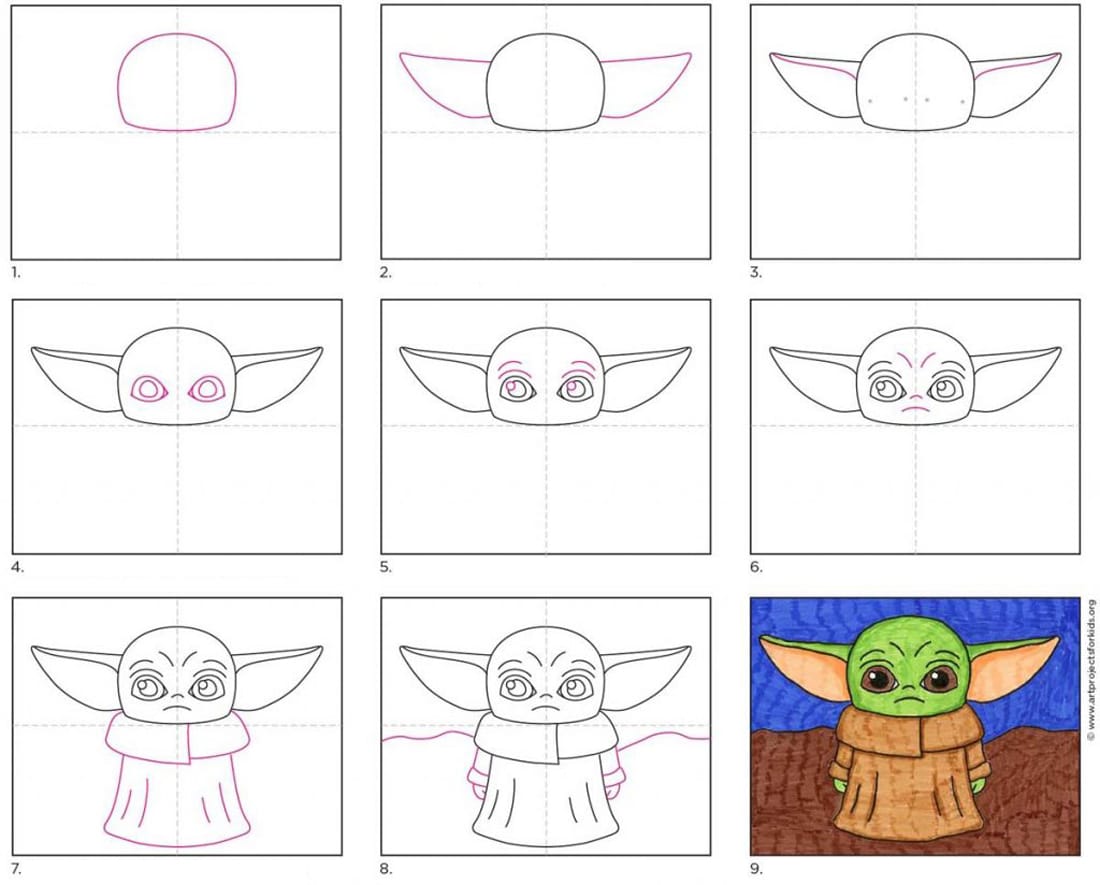The width and height of the screenshot is (1100, 885).
Task: Click the step label "1."
Action: tap(16, 273)
